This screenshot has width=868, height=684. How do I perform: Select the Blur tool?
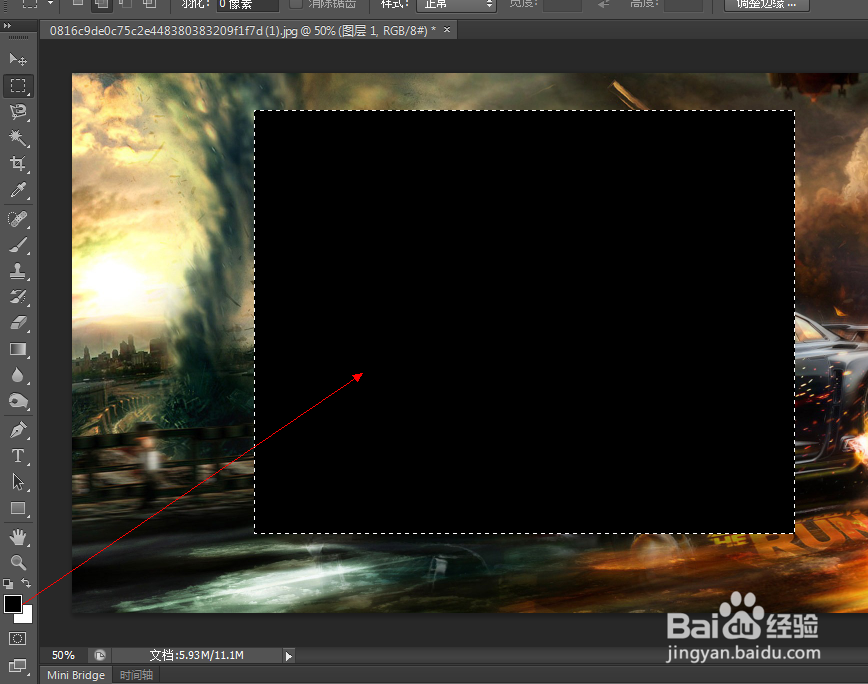[18, 375]
